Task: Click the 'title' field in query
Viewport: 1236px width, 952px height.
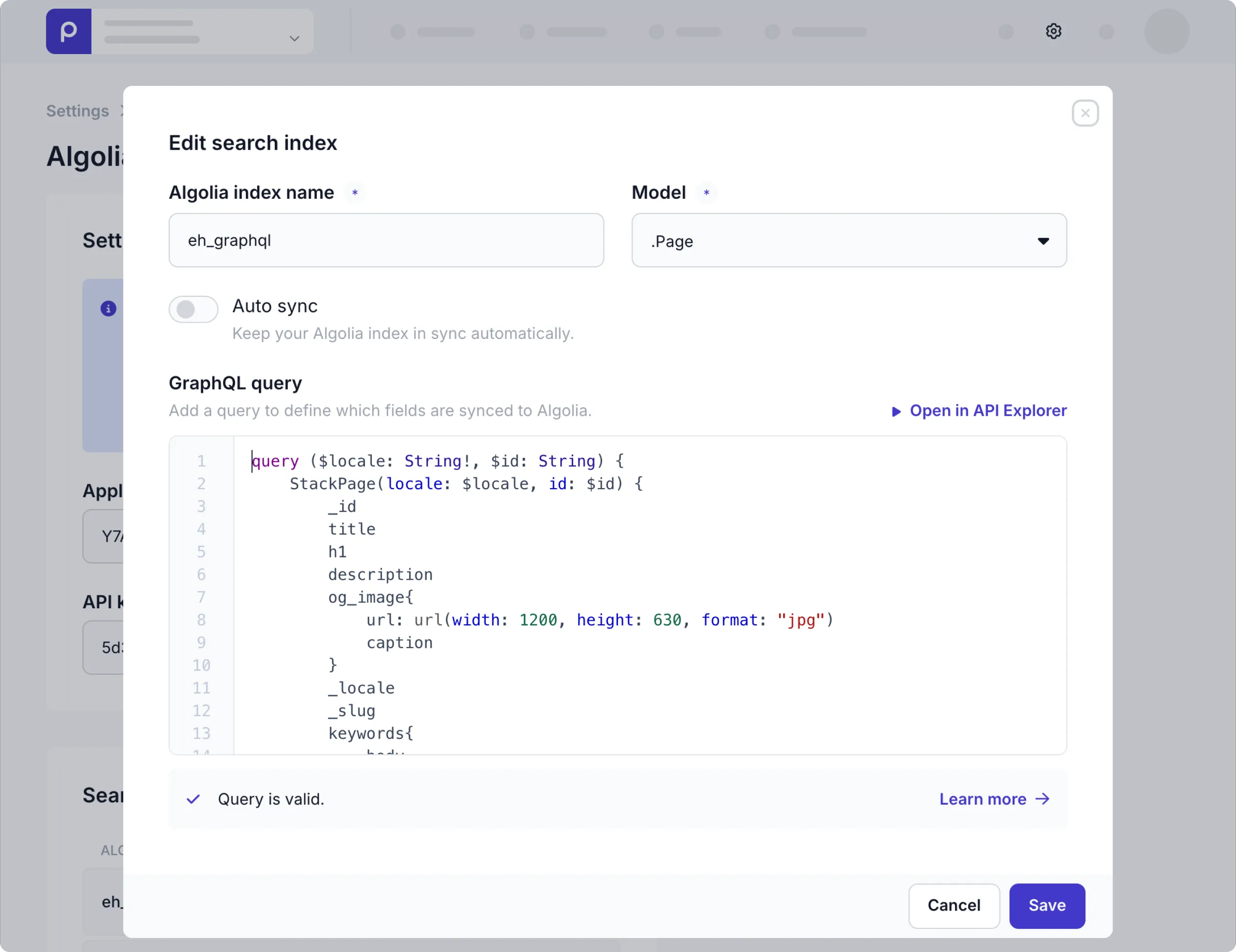Action: [x=351, y=529]
